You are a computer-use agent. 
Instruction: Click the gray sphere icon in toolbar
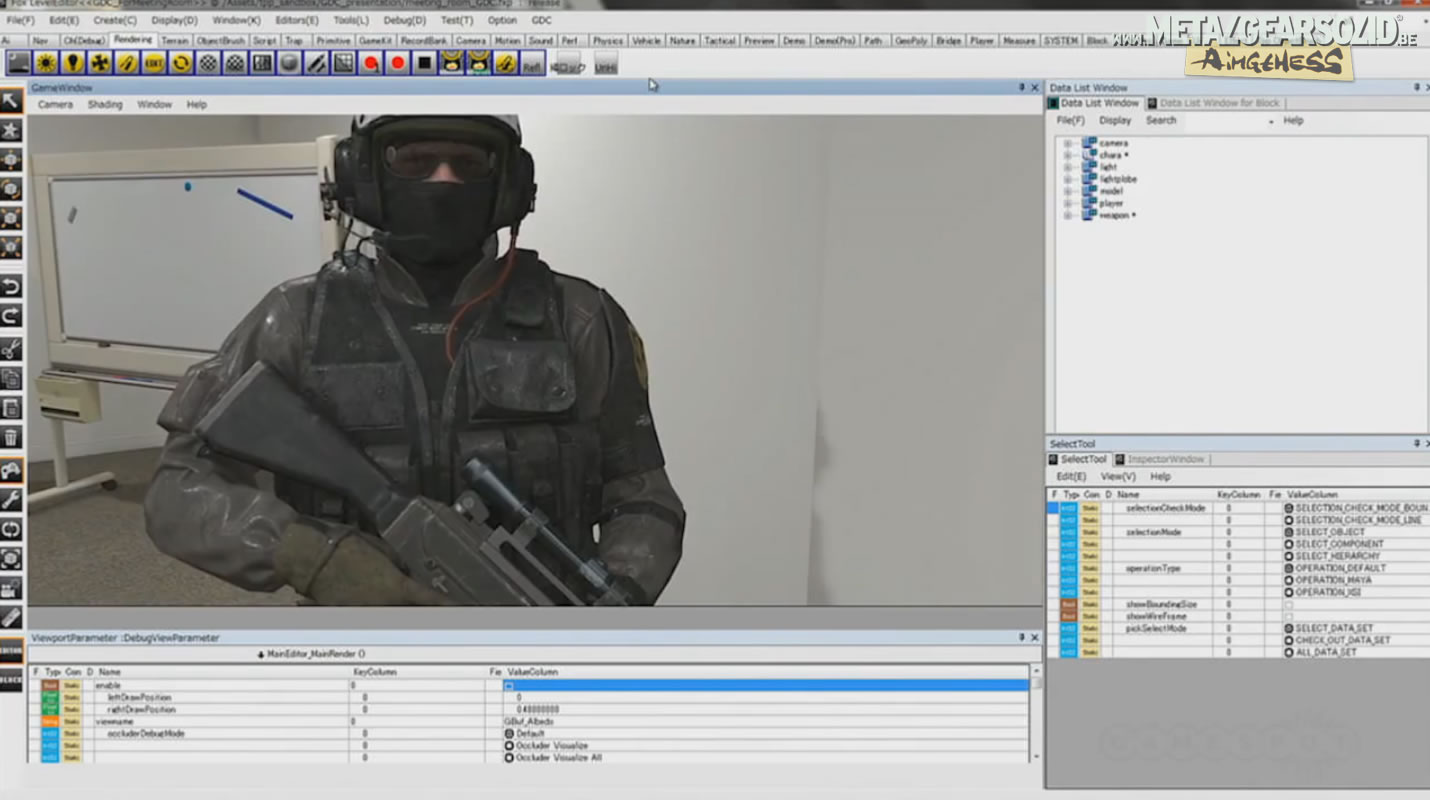(x=289, y=63)
